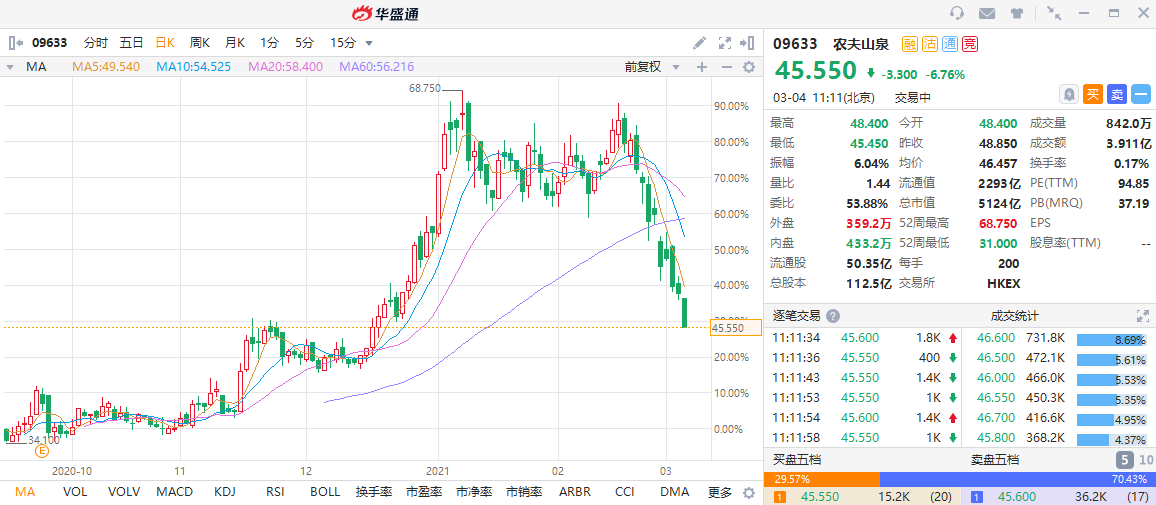Toggle the right quote panel sidebar
The height and width of the screenshot is (505, 1156).
pyautogui.click(x=747, y=43)
